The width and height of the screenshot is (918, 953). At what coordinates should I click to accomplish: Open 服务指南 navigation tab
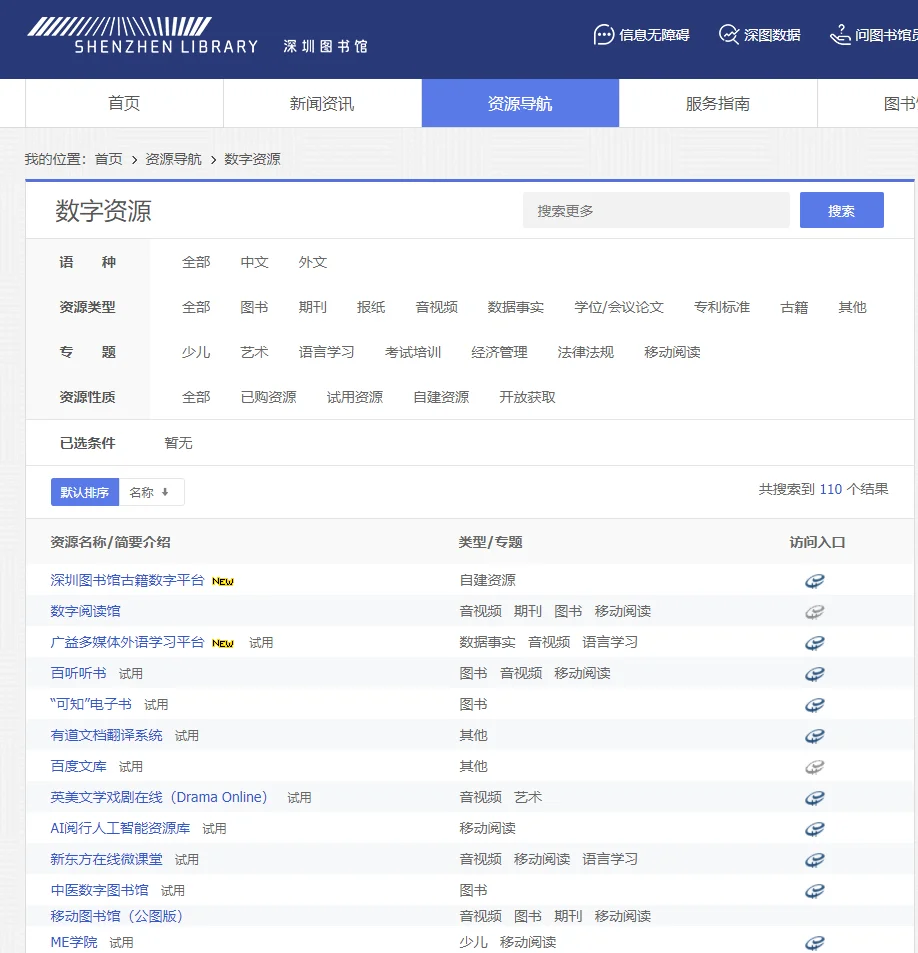coord(717,103)
